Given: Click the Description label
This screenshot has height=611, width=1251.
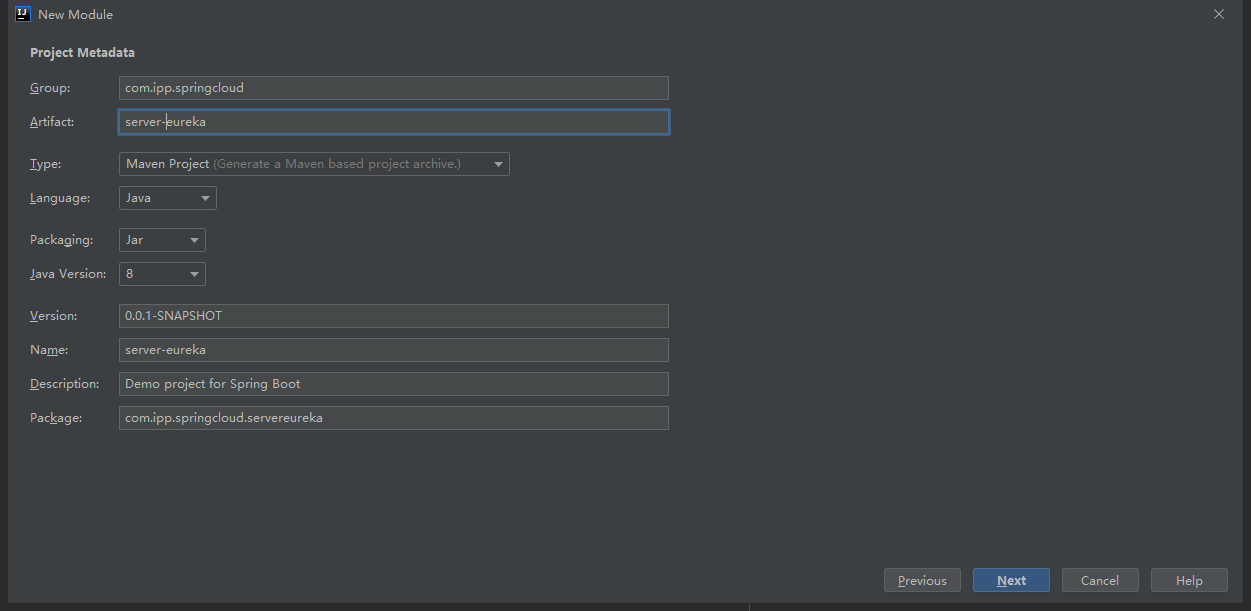Looking at the screenshot, I should [65, 384].
